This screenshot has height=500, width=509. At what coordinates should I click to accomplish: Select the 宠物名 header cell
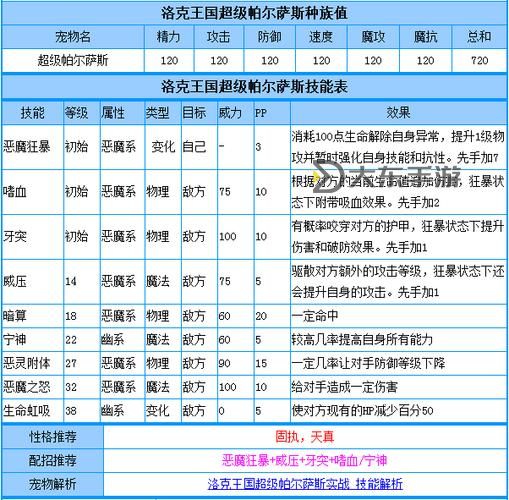[73, 37]
